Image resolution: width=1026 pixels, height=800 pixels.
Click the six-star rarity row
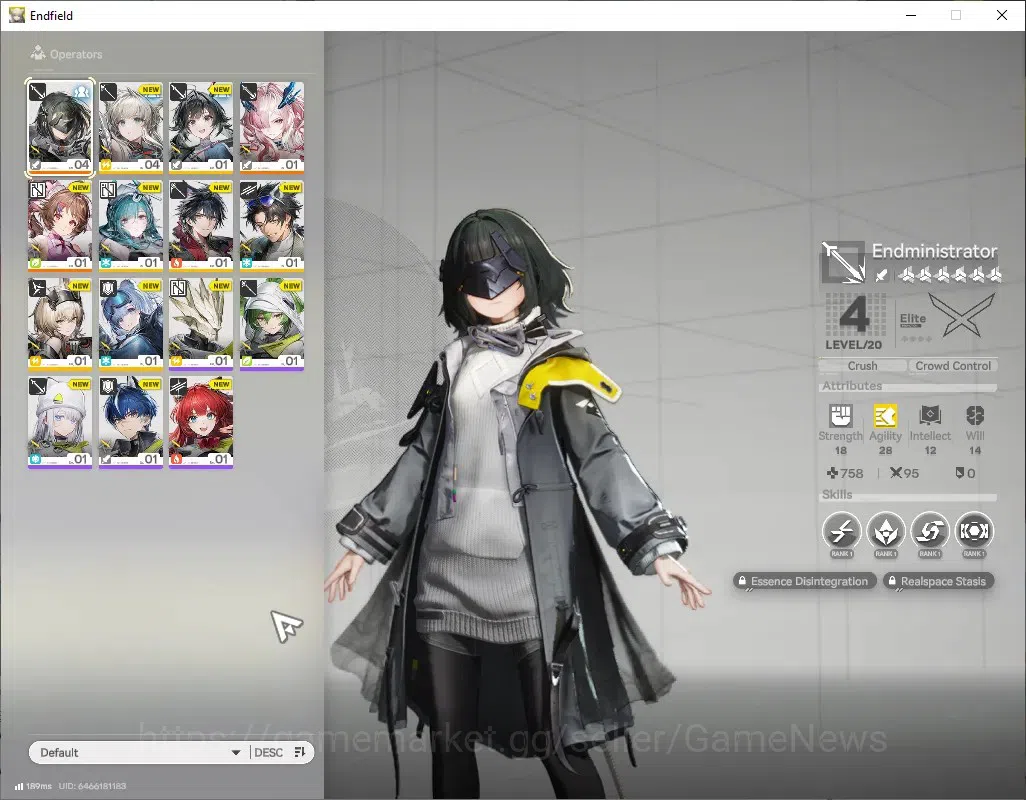(x=949, y=275)
